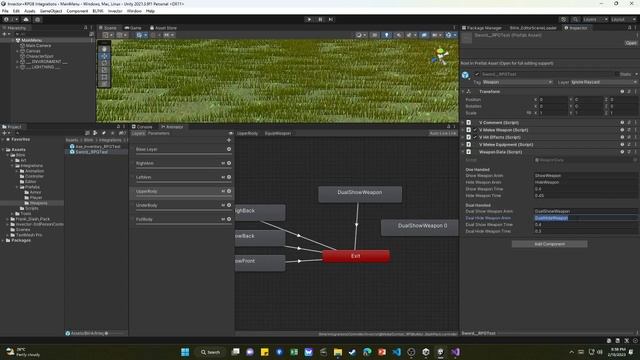Open UpperBody layer settings gear

pos(229,191)
